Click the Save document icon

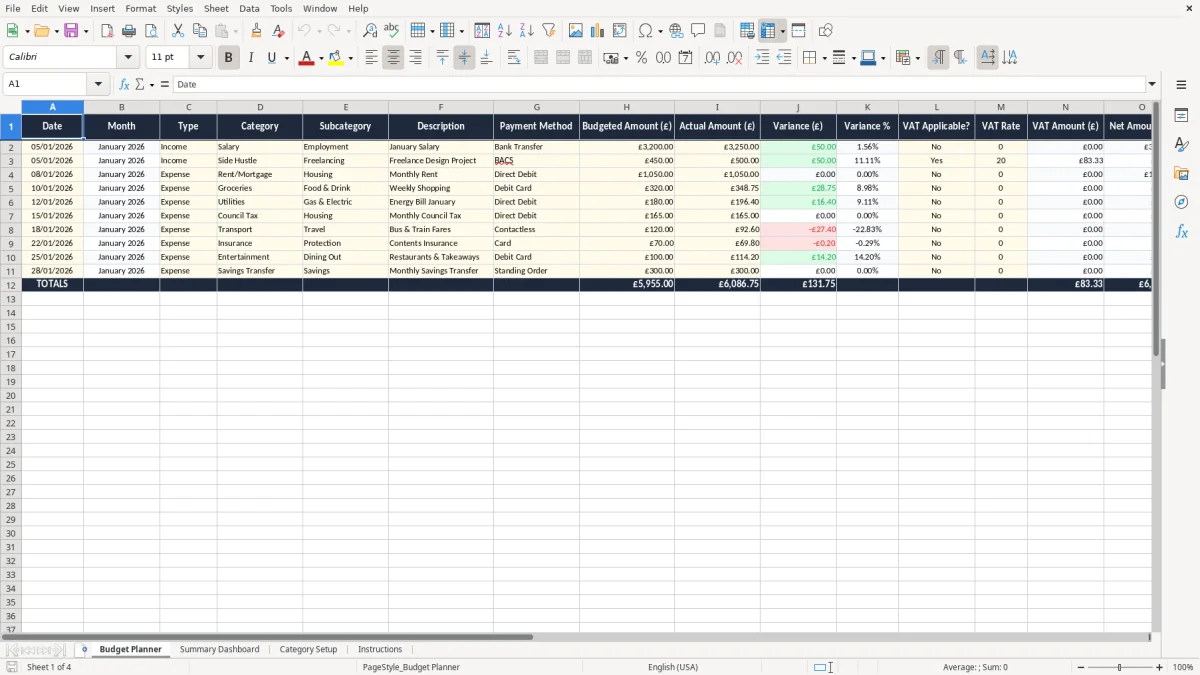coord(71,31)
